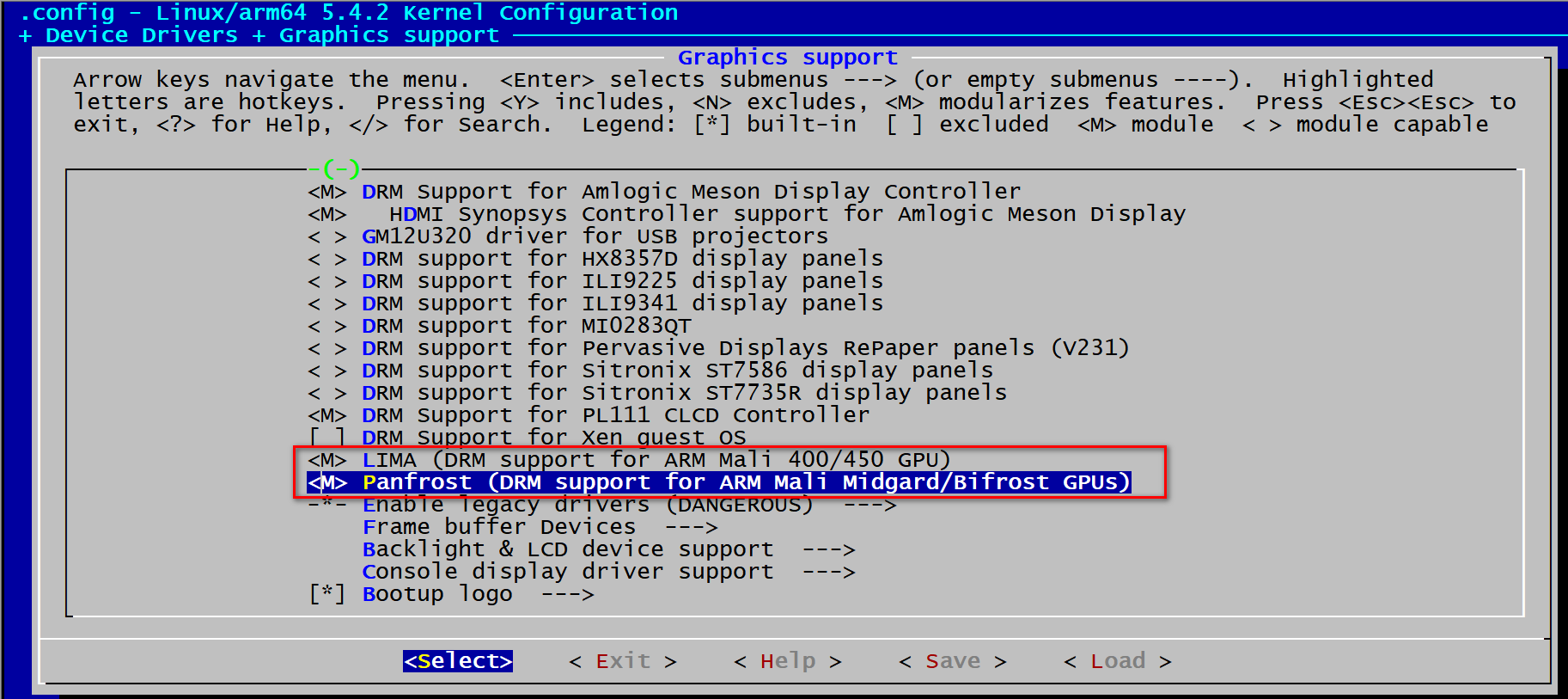1568x699 pixels.
Task: Toggle Bootup logo built-in checkbox
Action: pos(327,594)
